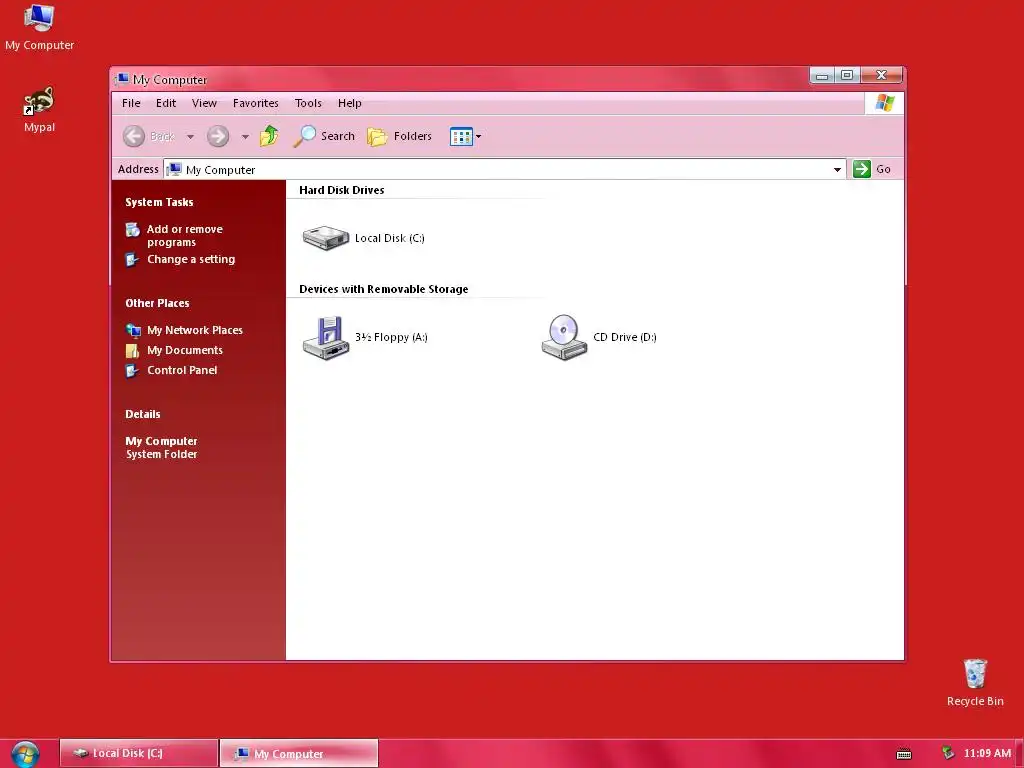Image resolution: width=1024 pixels, height=768 pixels.
Task: Collapse the System Tasks section header
Action: tap(159, 202)
